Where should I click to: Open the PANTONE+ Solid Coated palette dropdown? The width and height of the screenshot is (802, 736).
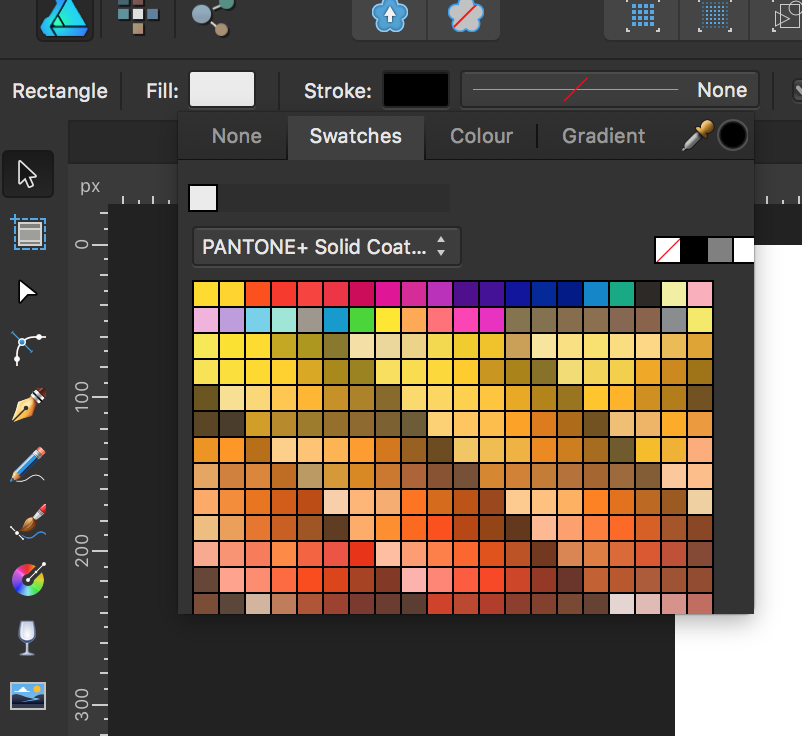pyautogui.click(x=327, y=247)
